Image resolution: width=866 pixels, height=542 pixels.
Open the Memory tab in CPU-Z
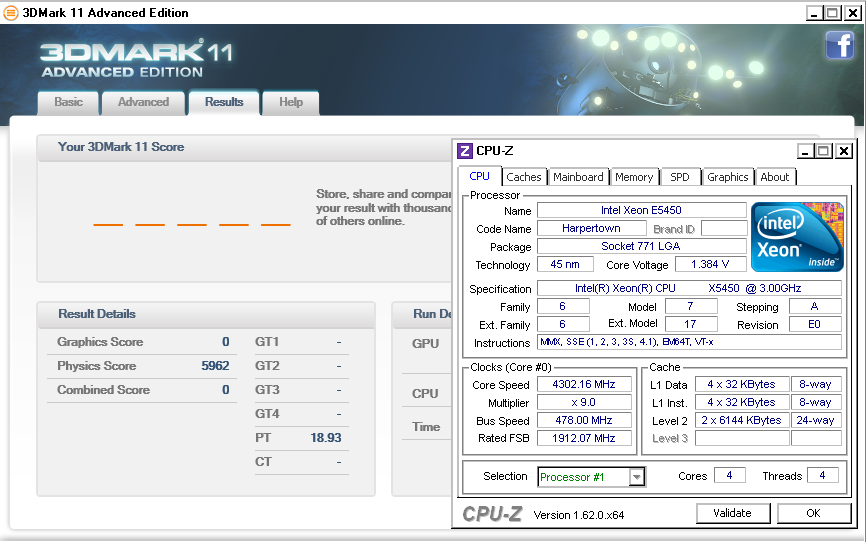click(x=634, y=177)
